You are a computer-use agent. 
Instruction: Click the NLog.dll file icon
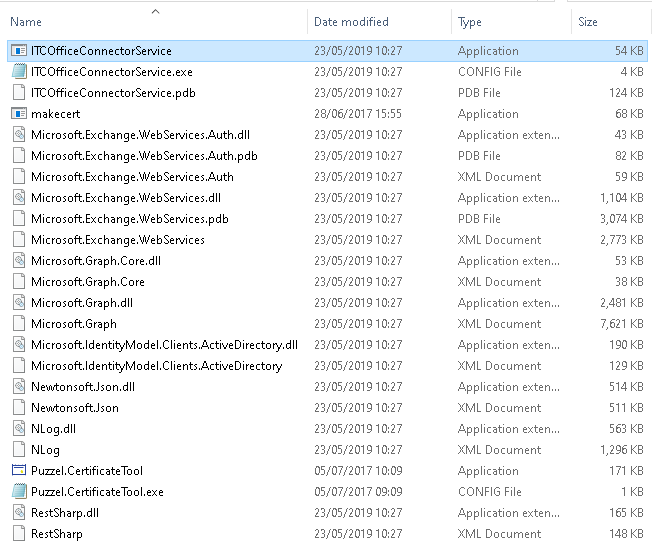point(19,429)
